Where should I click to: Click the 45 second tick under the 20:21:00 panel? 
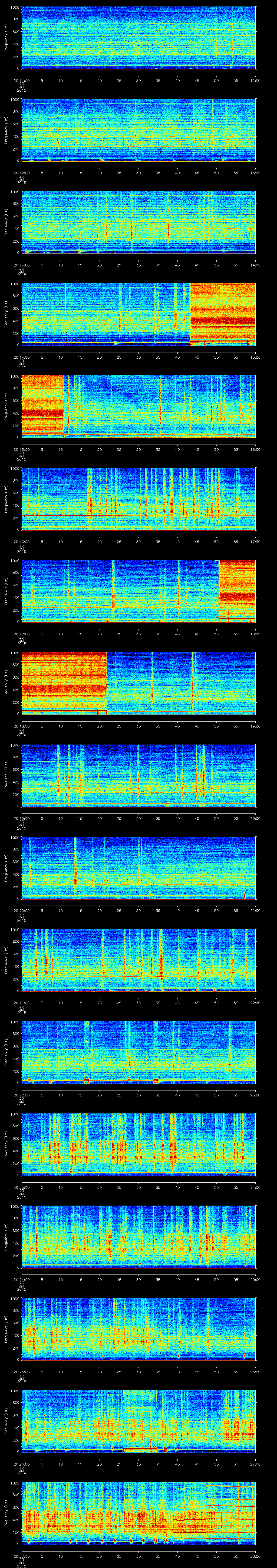point(197,1003)
